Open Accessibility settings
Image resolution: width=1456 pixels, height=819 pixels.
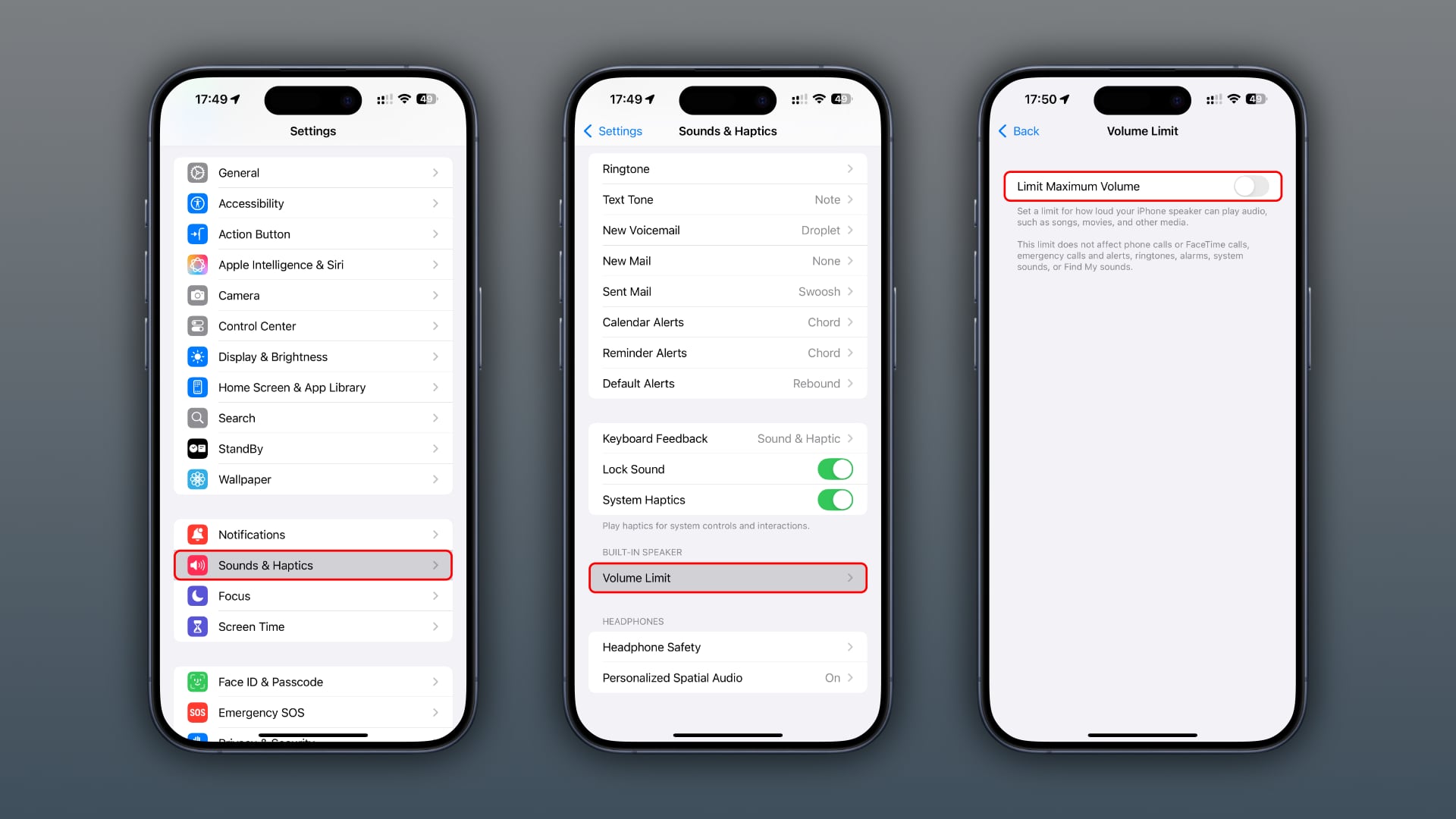(313, 203)
